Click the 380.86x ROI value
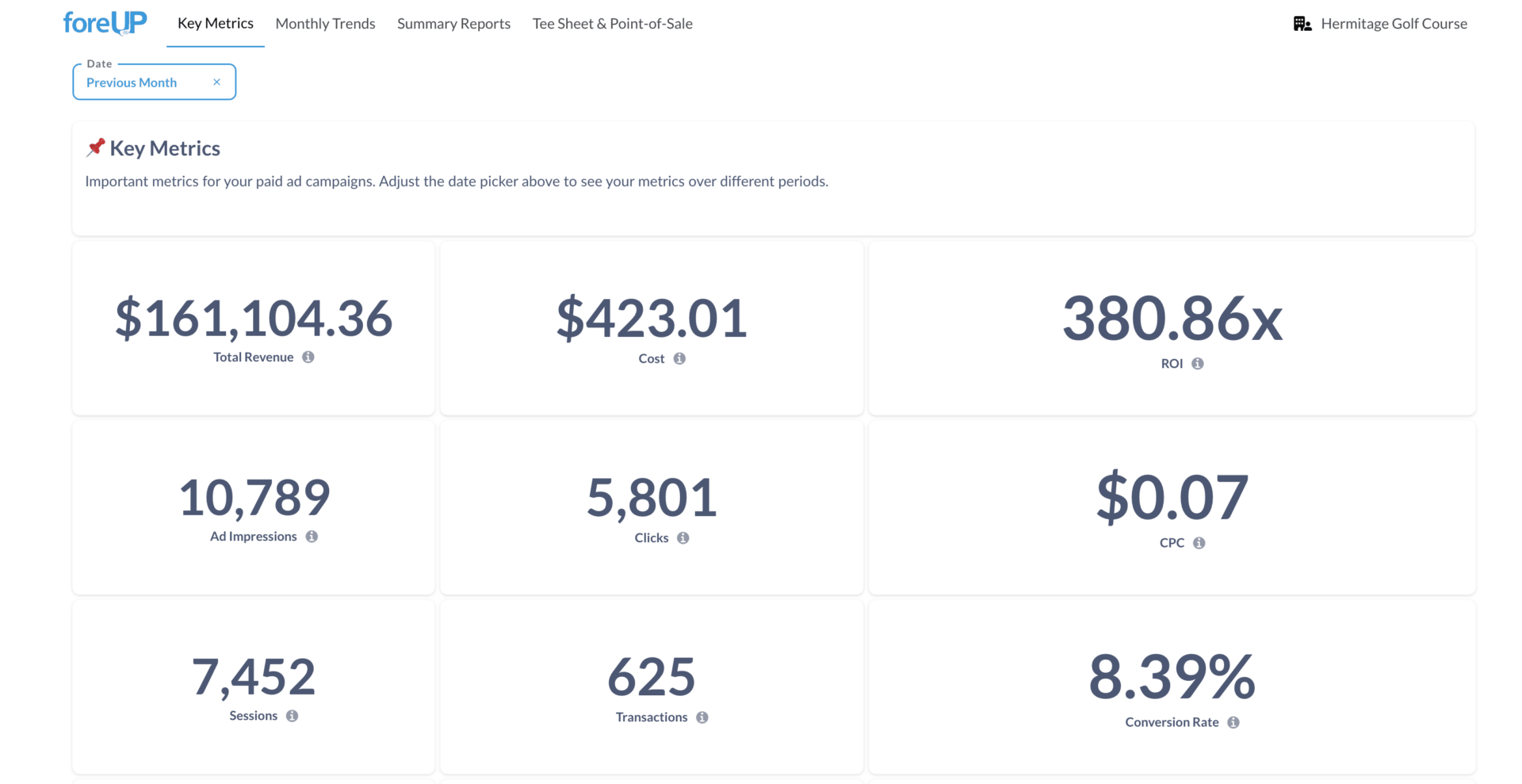1522x784 pixels. 1172,319
